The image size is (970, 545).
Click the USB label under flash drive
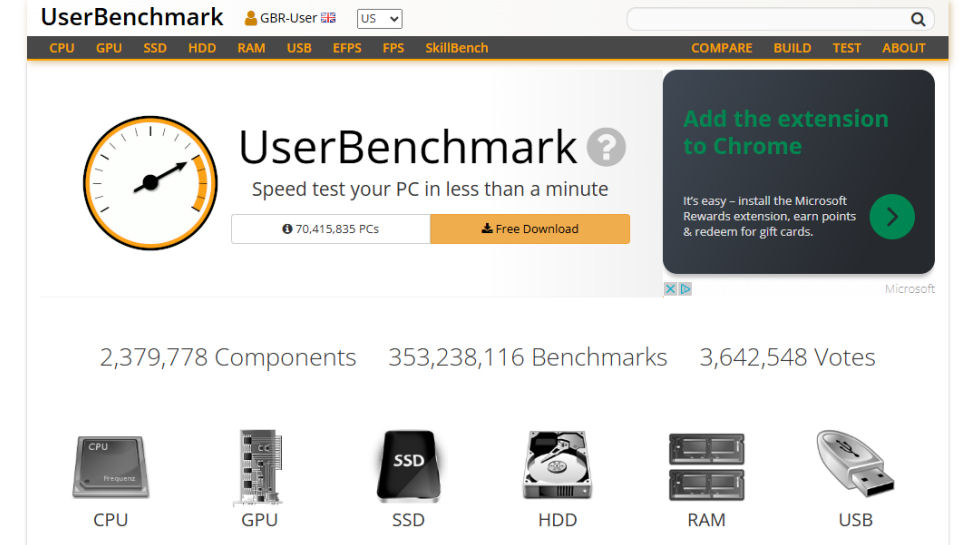(856, 520)
